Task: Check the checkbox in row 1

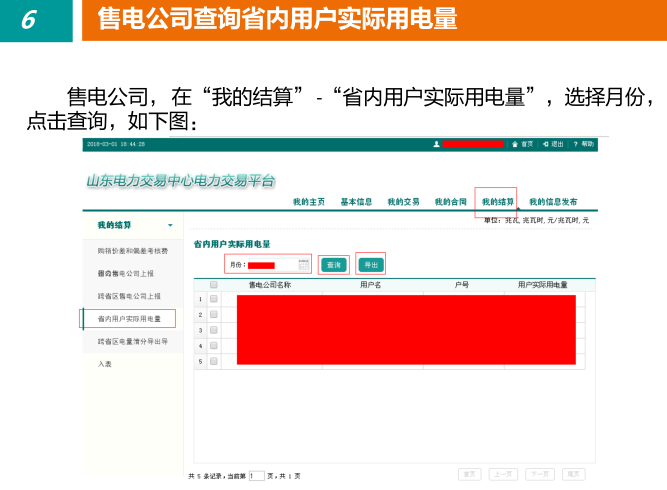Action: [x=213, y=298]
